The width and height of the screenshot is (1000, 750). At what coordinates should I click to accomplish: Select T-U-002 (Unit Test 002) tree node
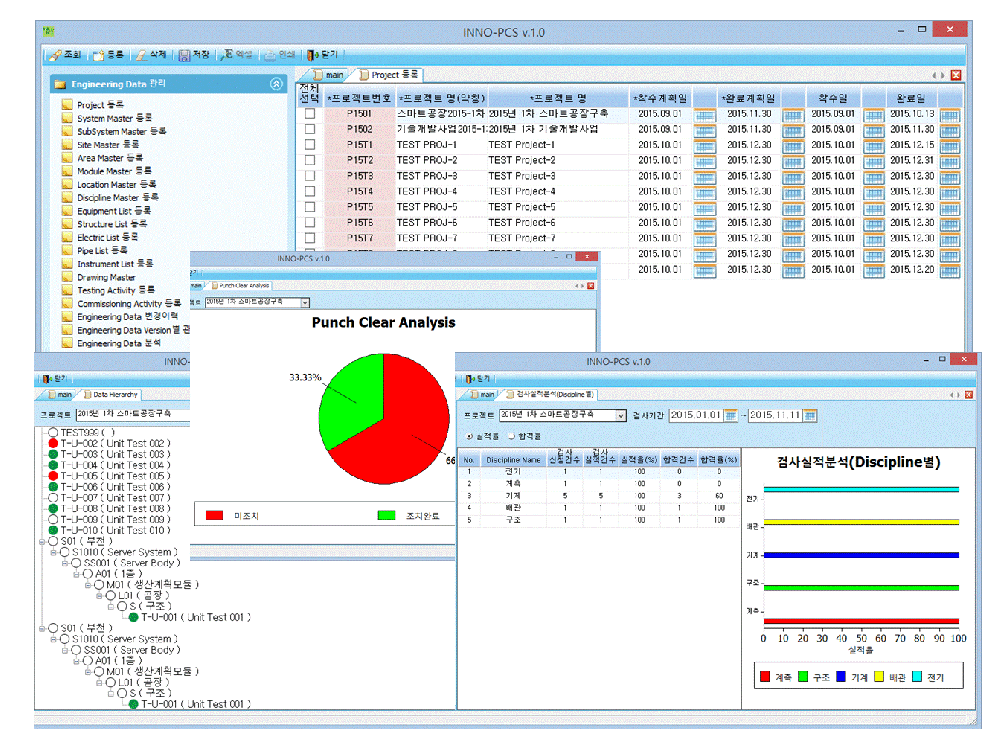[113, 442]
